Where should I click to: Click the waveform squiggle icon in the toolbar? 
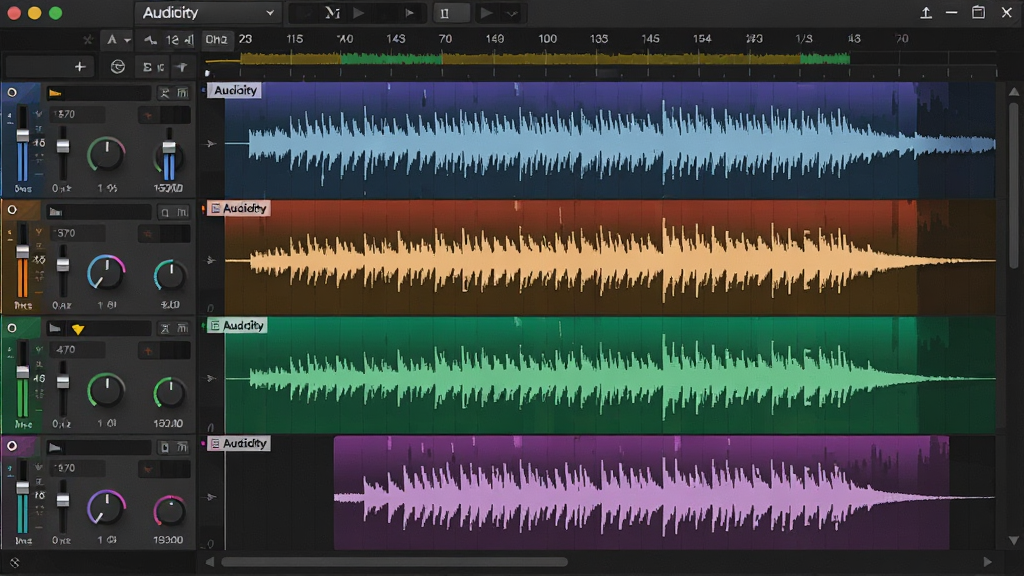point(150,40)
